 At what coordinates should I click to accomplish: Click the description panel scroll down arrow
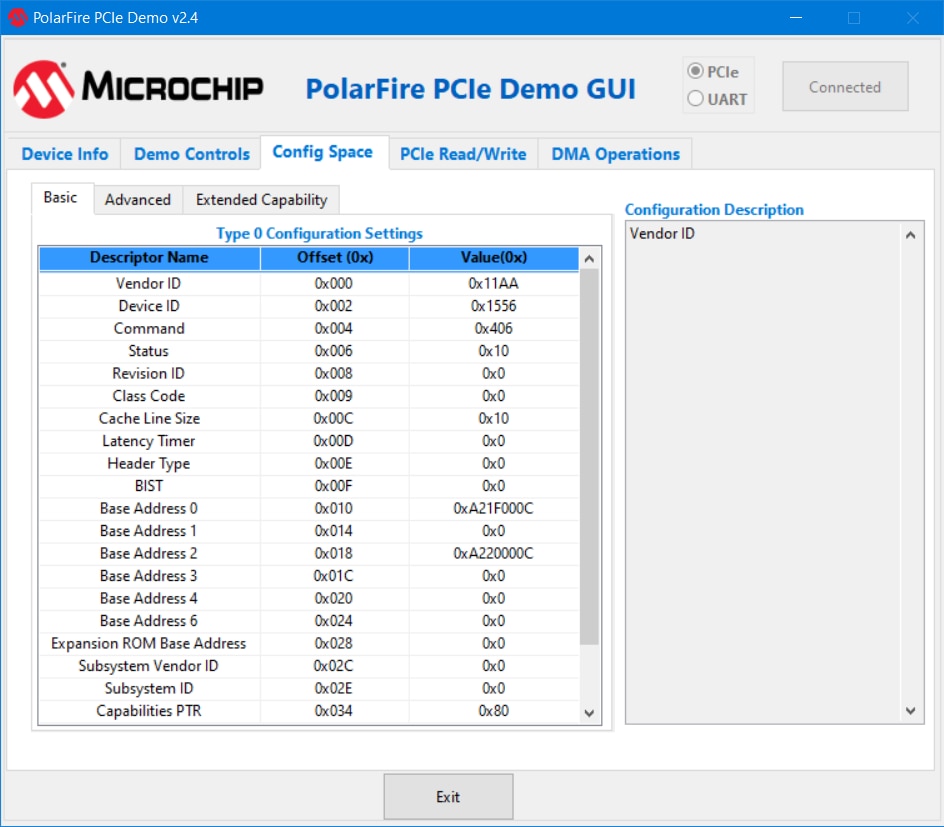[x=910, y=711]
